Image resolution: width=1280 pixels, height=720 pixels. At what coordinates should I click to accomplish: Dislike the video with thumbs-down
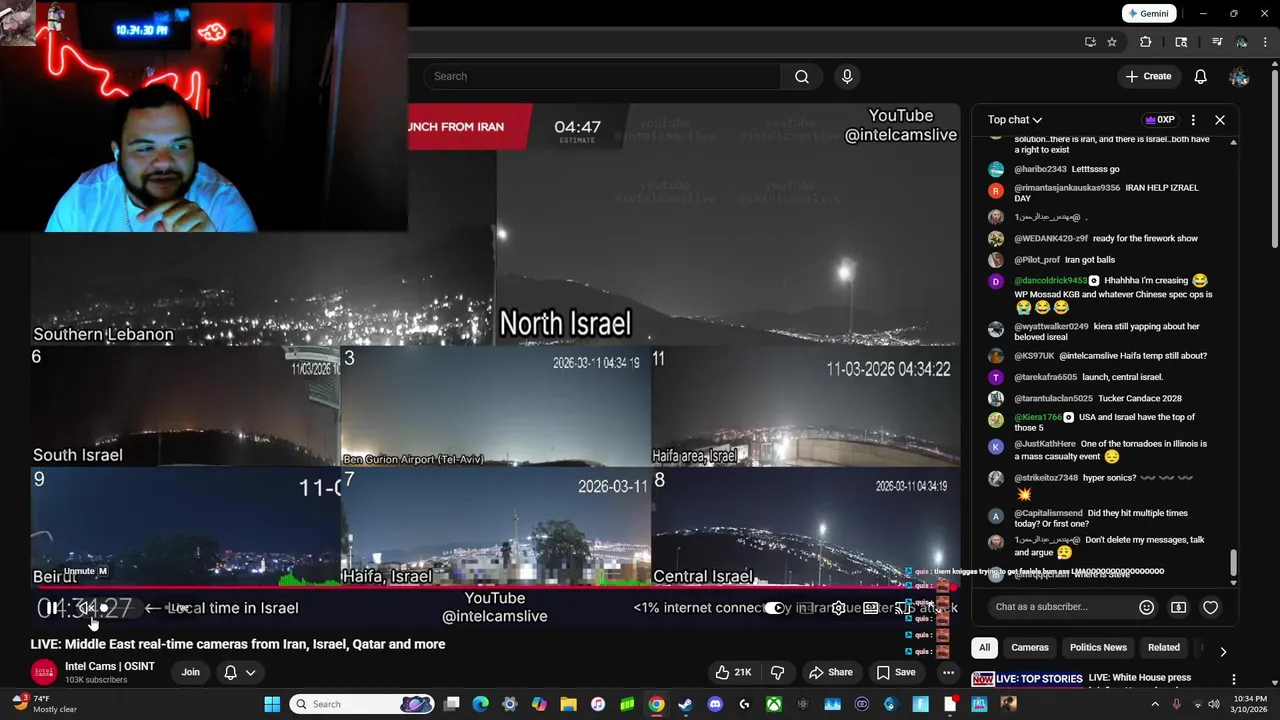click(x=777, y=672)
